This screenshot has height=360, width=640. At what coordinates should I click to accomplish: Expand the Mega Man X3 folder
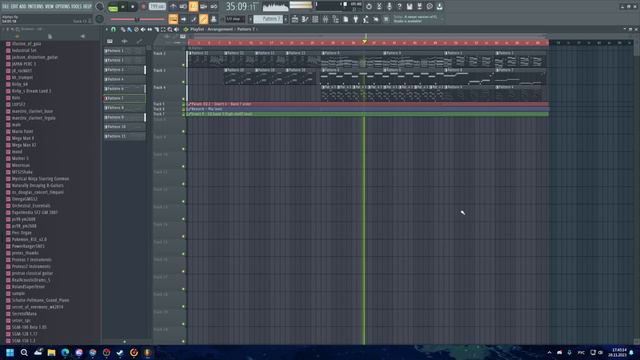24,145
